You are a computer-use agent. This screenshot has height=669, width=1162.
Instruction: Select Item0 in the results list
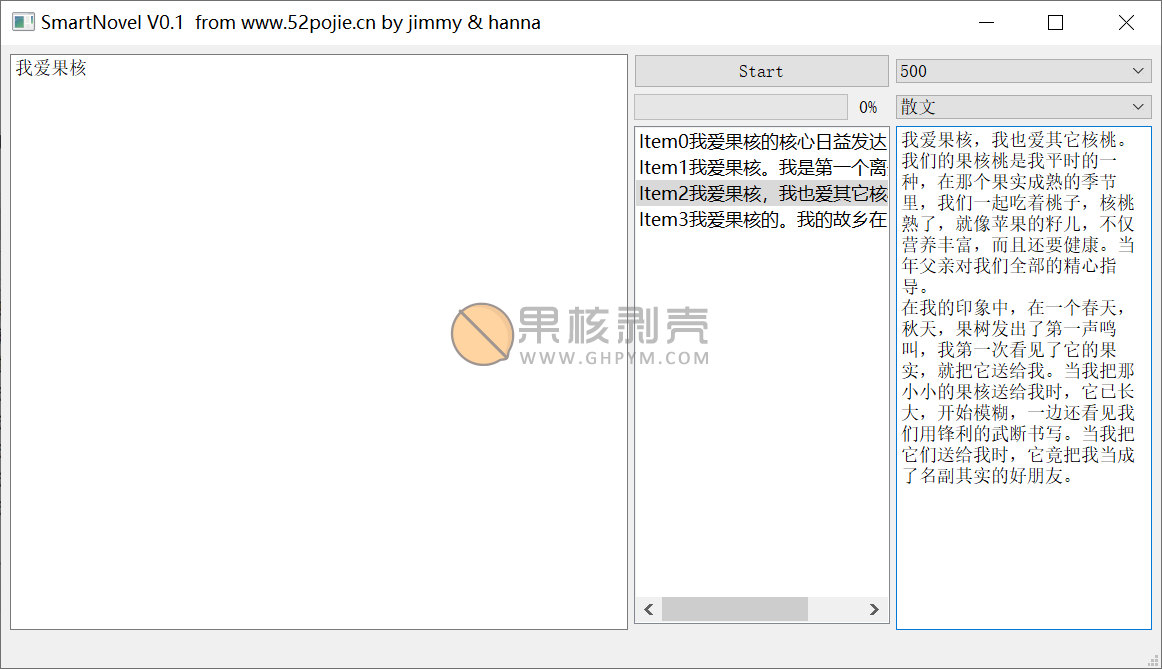point(762,142)
